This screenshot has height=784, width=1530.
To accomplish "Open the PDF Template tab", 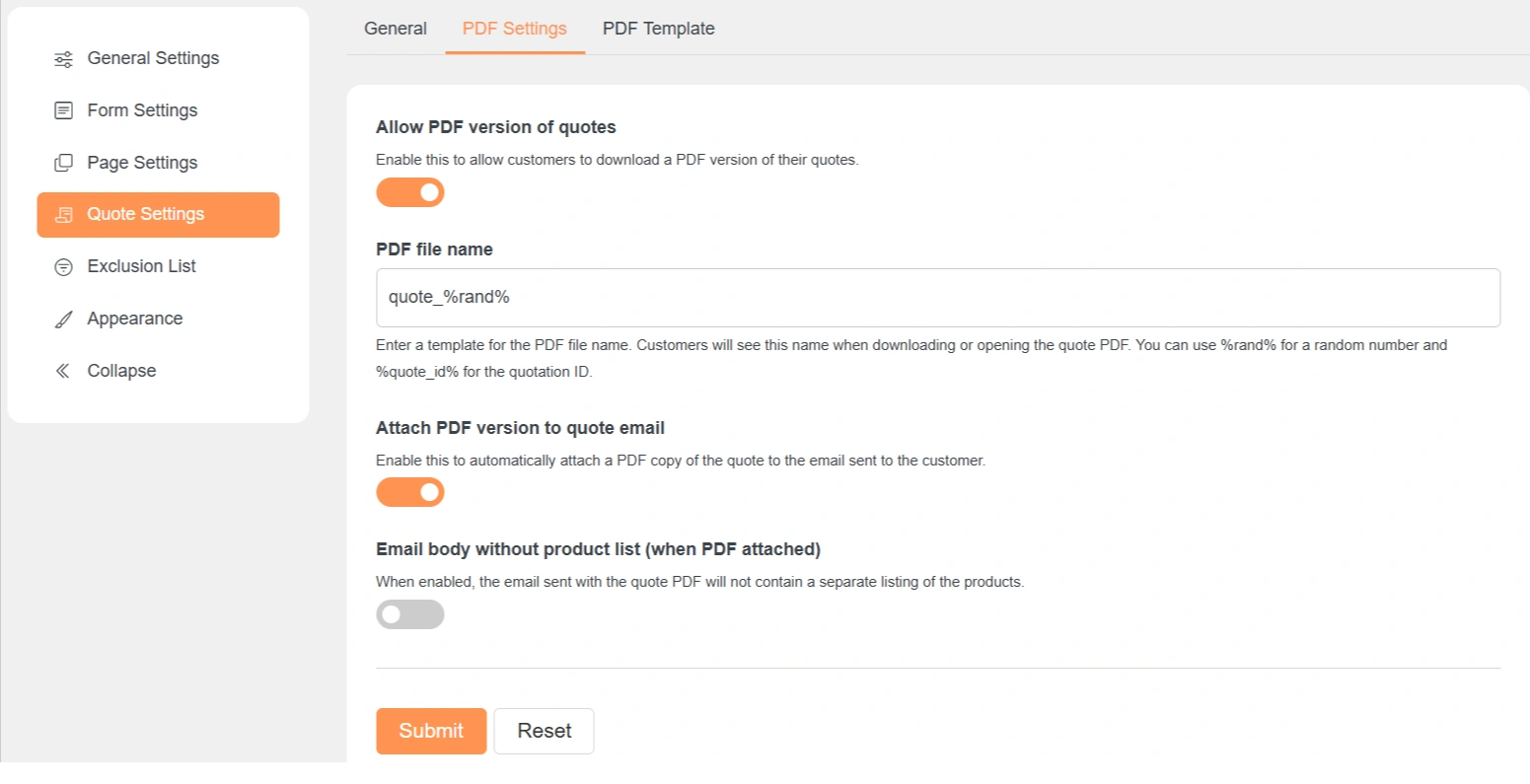I will (658, 29).
